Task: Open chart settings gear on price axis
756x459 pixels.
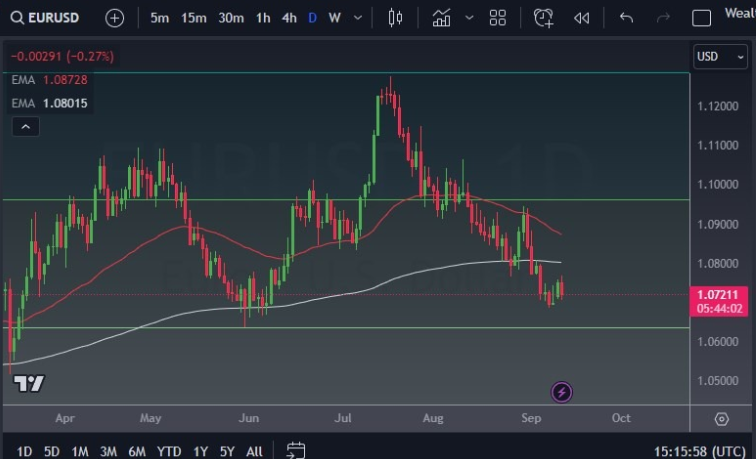Action: tap(721, 418)
